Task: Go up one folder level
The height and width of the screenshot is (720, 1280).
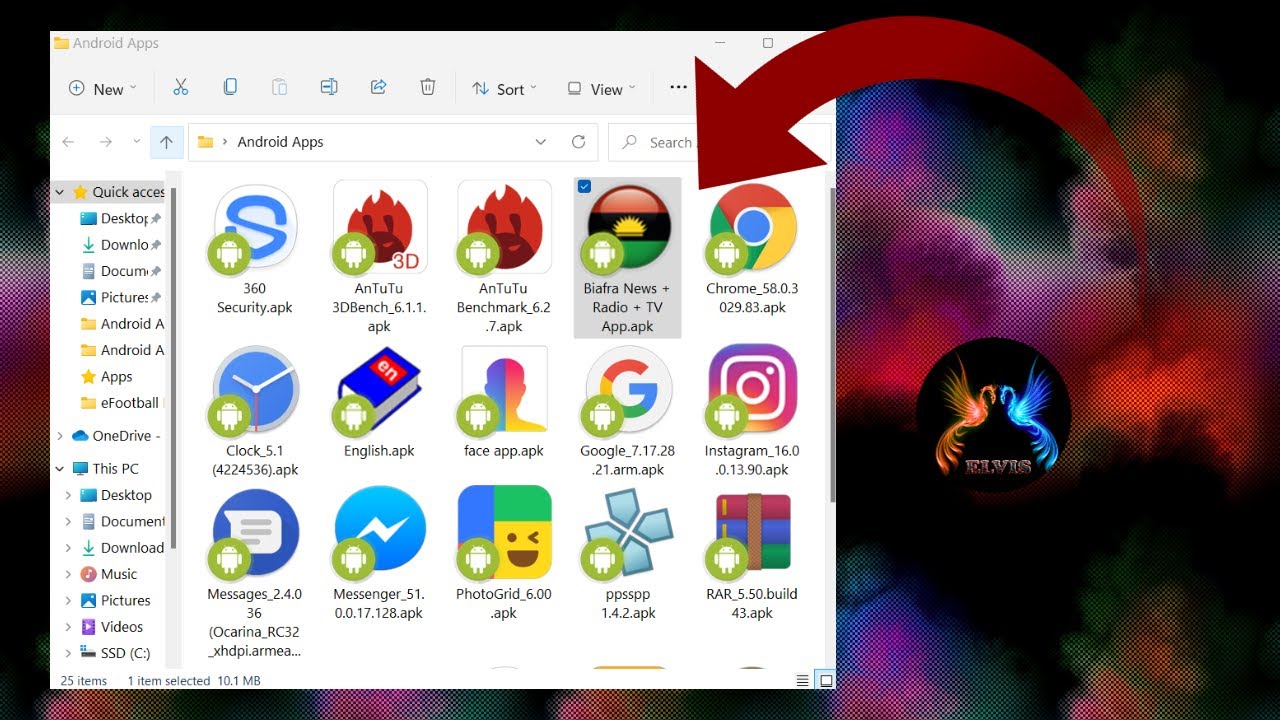Action: pyautogui.click(x=166, y=142)
